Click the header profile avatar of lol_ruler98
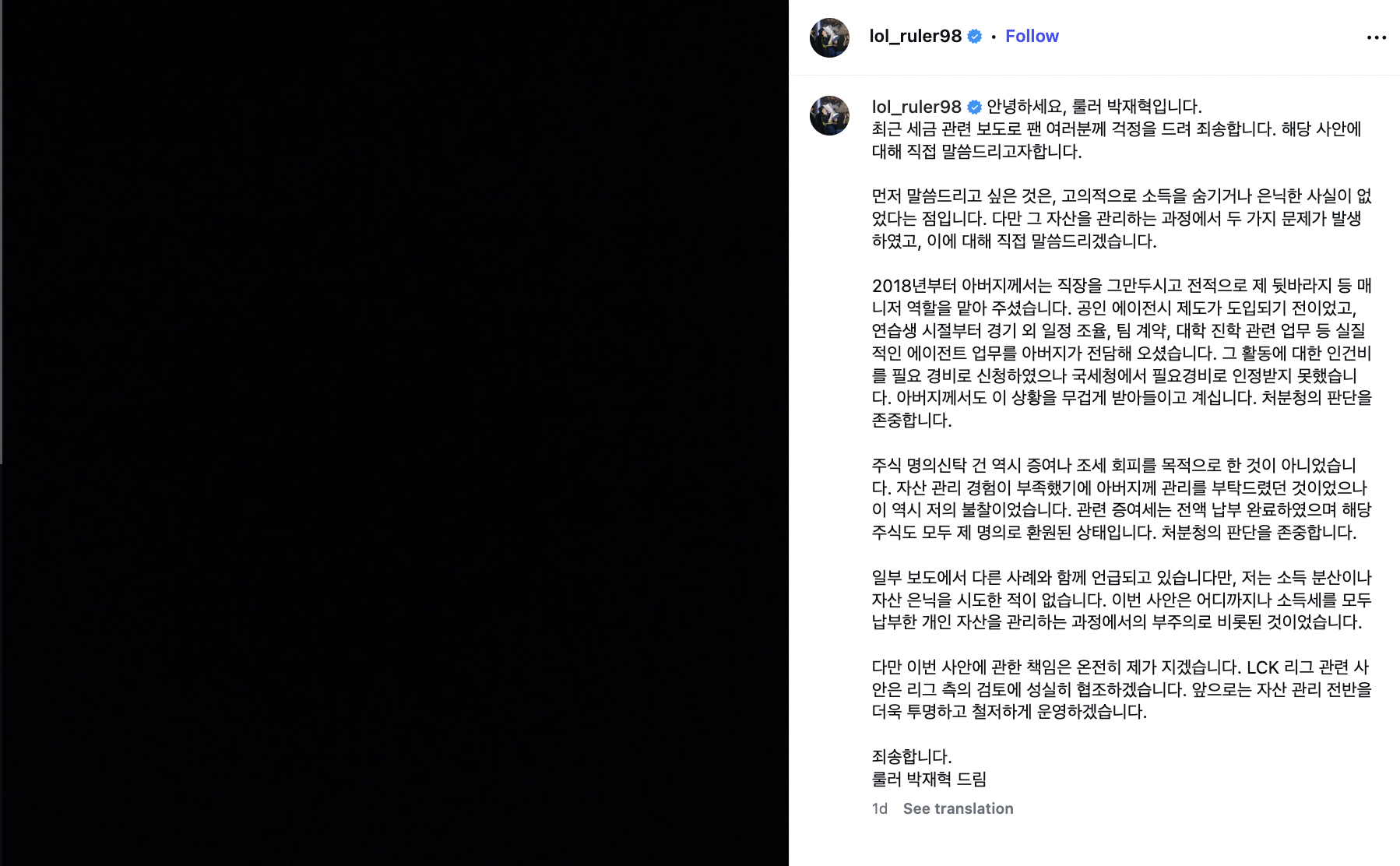 click(829, 37)
